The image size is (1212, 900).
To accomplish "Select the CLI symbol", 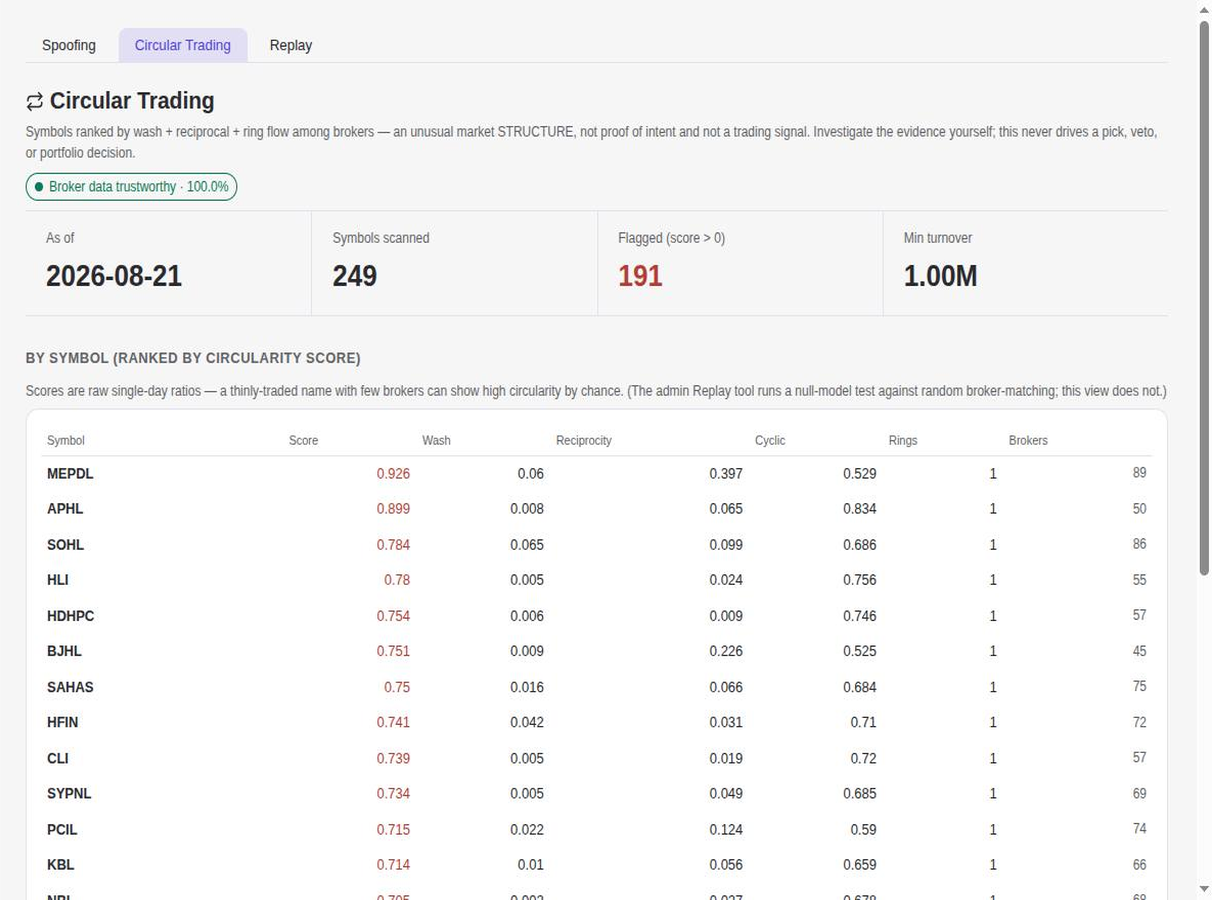I will [x=58, y=758].
